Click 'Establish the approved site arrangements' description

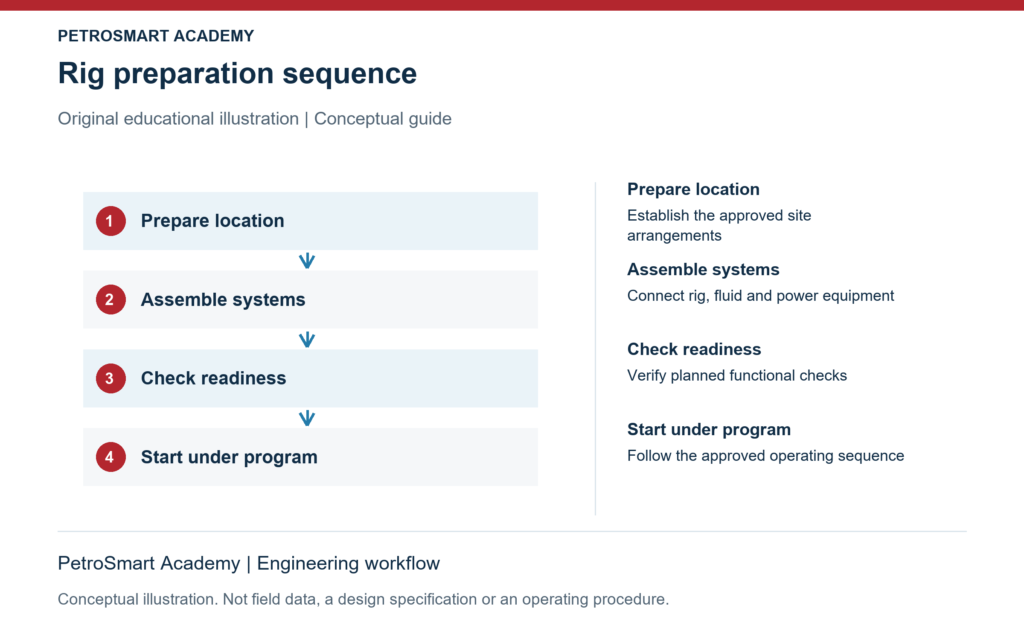point(719,225)
